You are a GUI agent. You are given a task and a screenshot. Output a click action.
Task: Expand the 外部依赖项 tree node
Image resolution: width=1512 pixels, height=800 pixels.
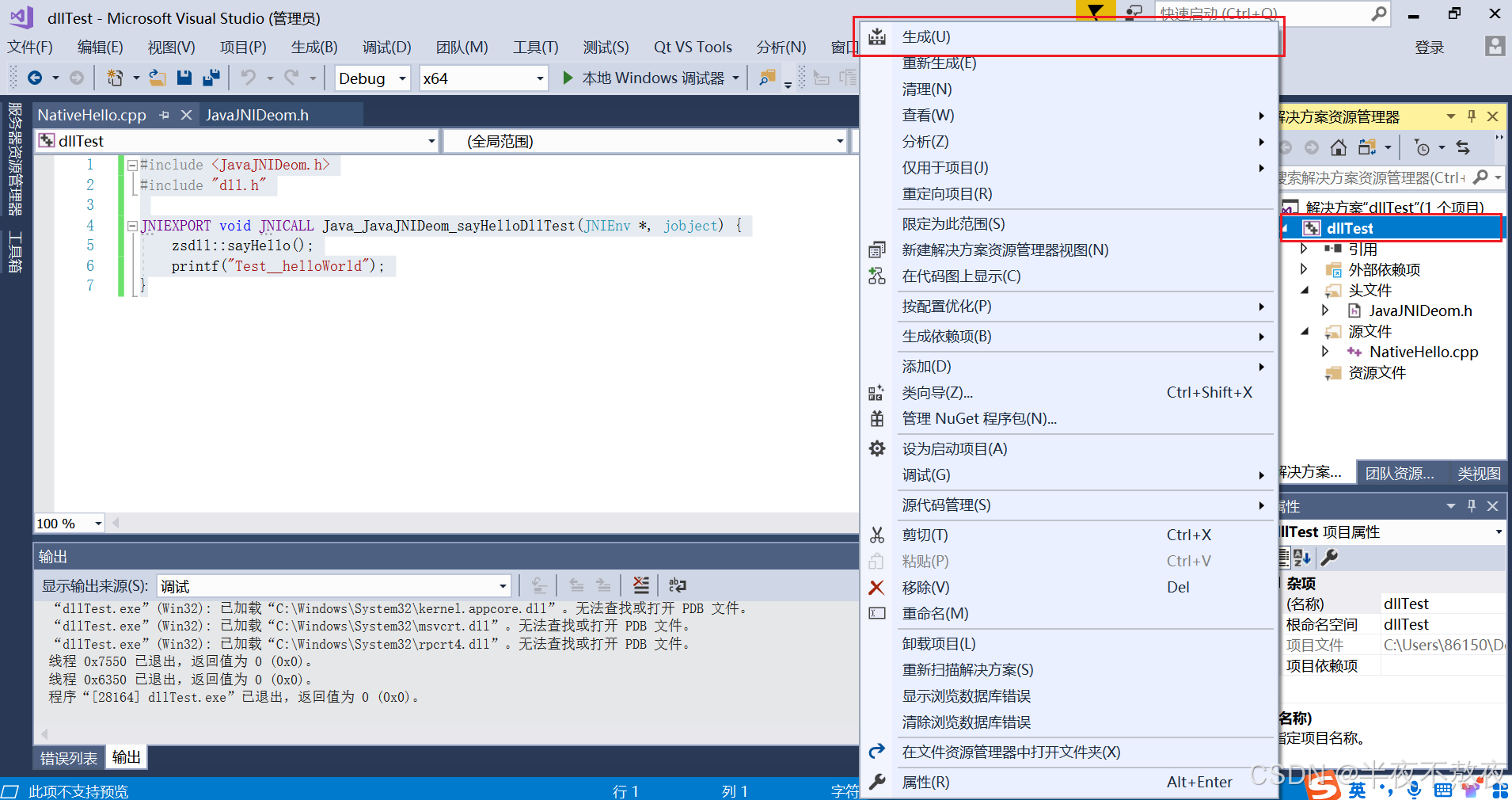(x=1304, y=269)
